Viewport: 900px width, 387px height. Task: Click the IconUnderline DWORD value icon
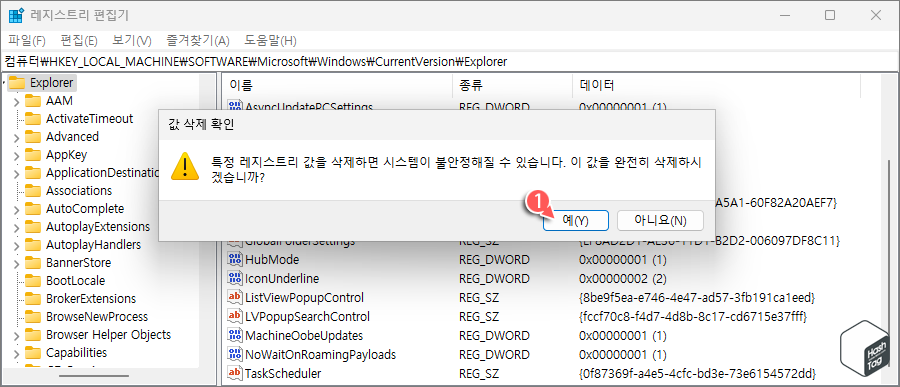(235, 278)
